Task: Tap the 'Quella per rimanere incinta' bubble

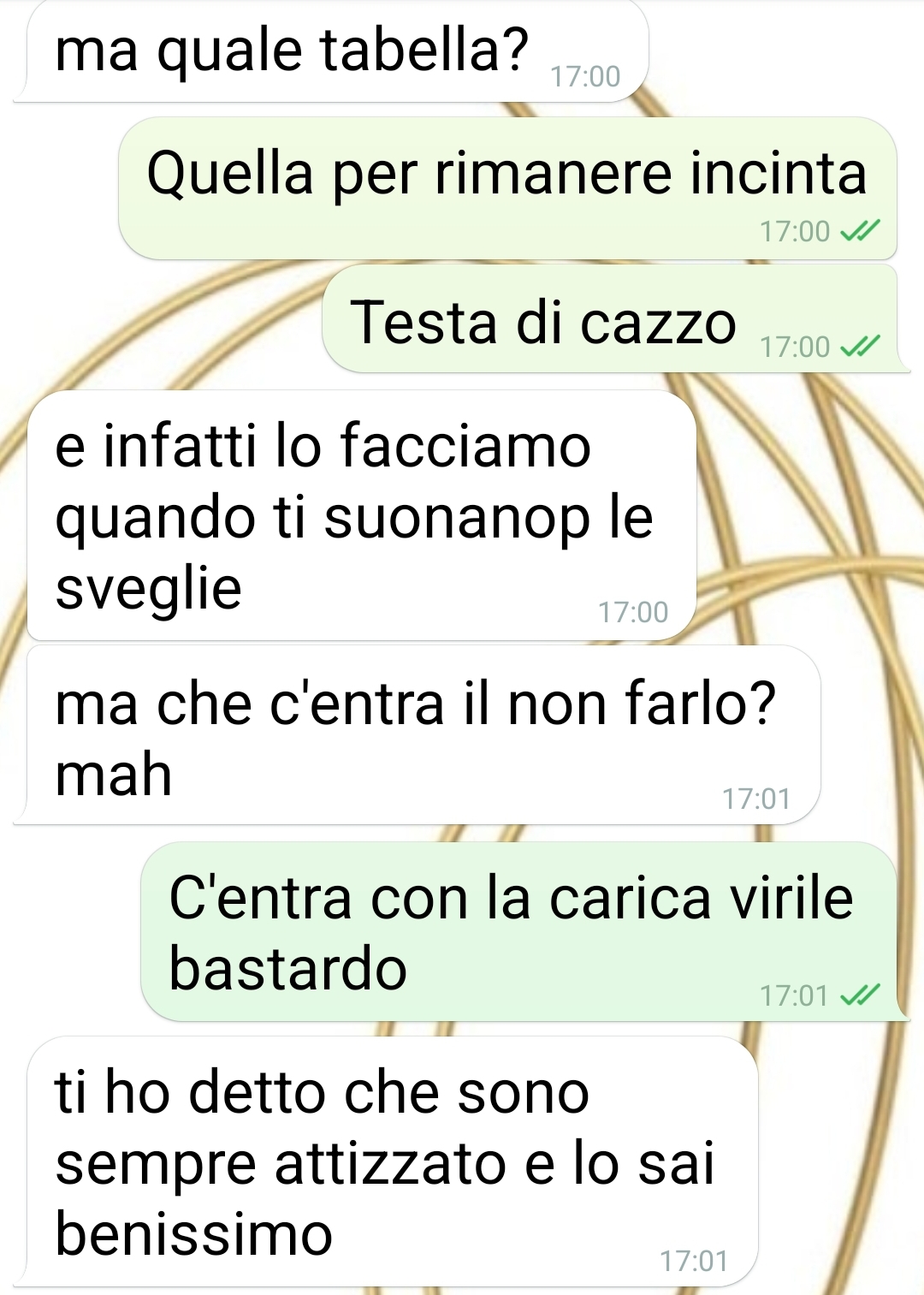Action: point(507,188)
